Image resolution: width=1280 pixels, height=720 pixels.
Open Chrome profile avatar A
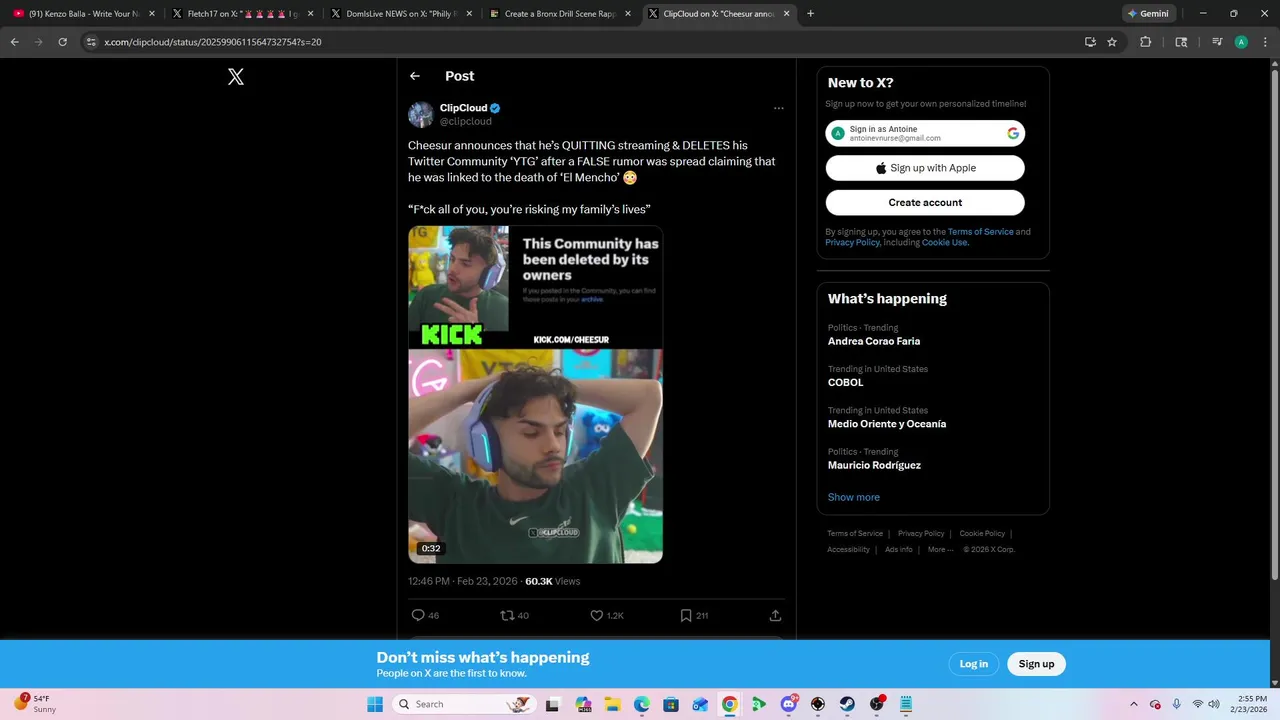pyautogui.click(x=1241, y=42)
